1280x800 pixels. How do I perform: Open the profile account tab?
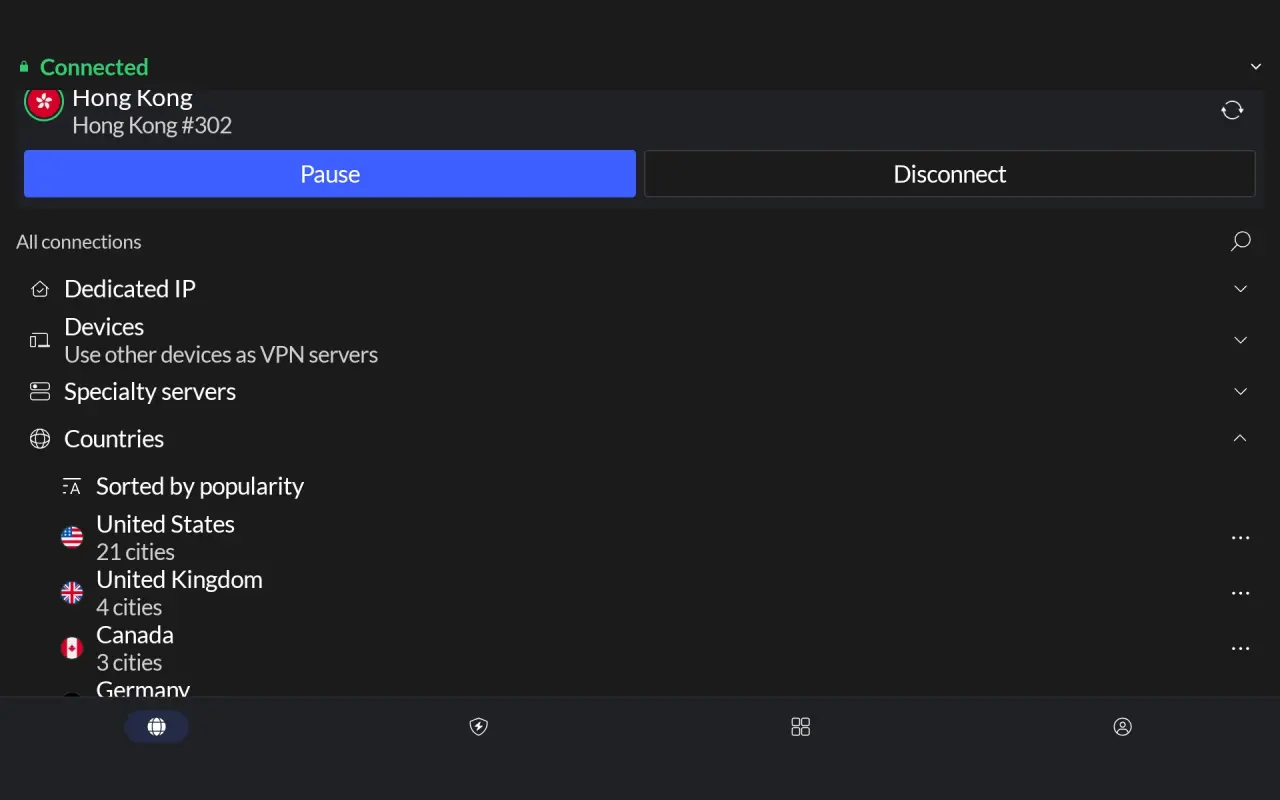(1122, 727)
